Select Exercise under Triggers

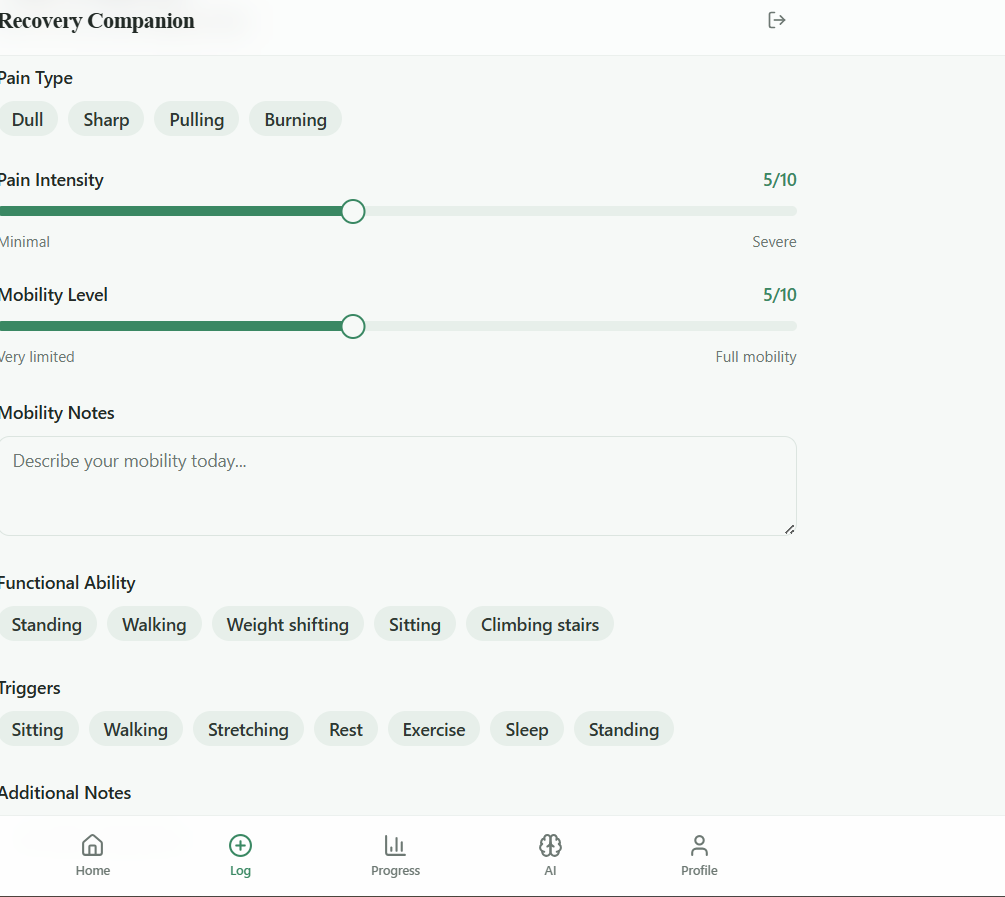(x=433, y=729)
